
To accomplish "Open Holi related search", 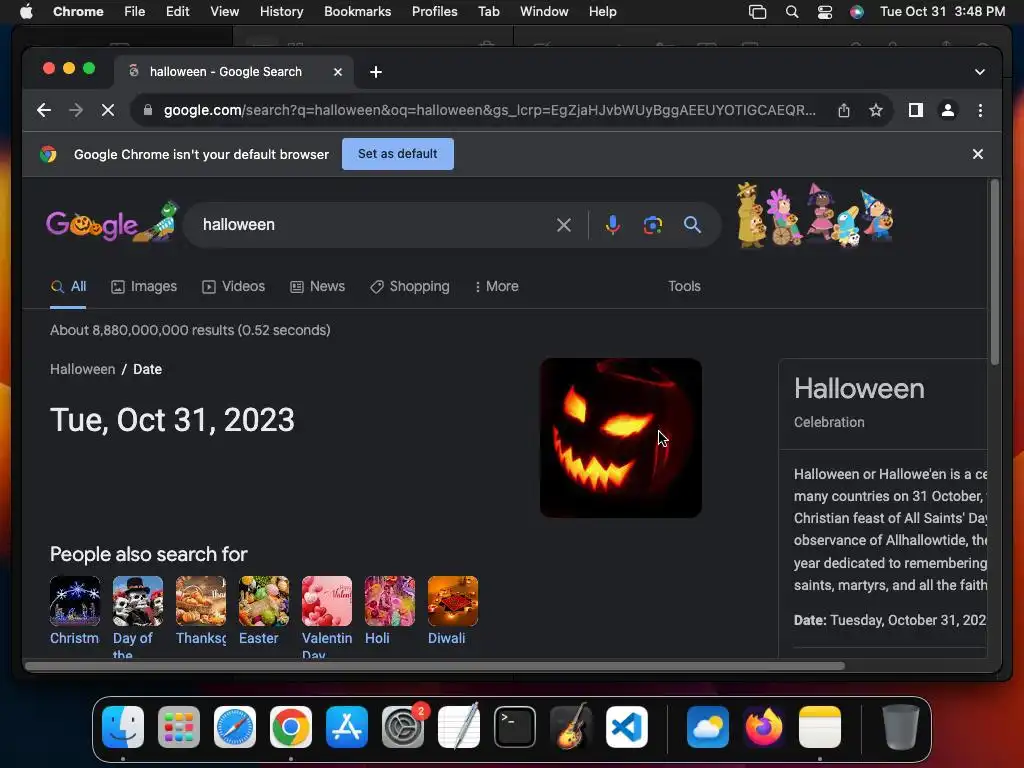I will coord(390,611).
